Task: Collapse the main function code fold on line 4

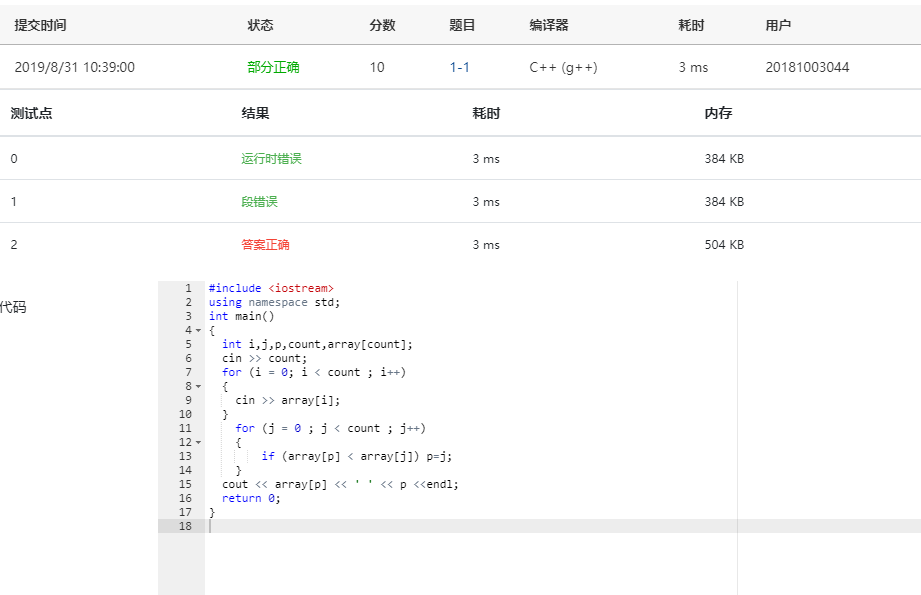Action: tap(197, 329)
